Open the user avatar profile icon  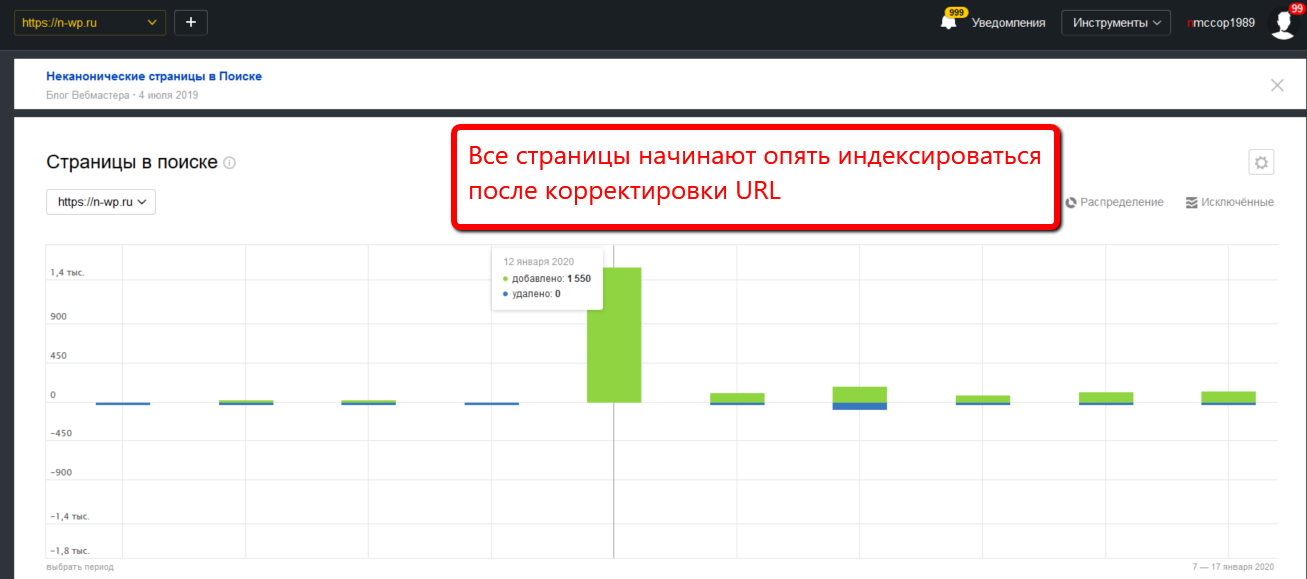point(1283,23)
